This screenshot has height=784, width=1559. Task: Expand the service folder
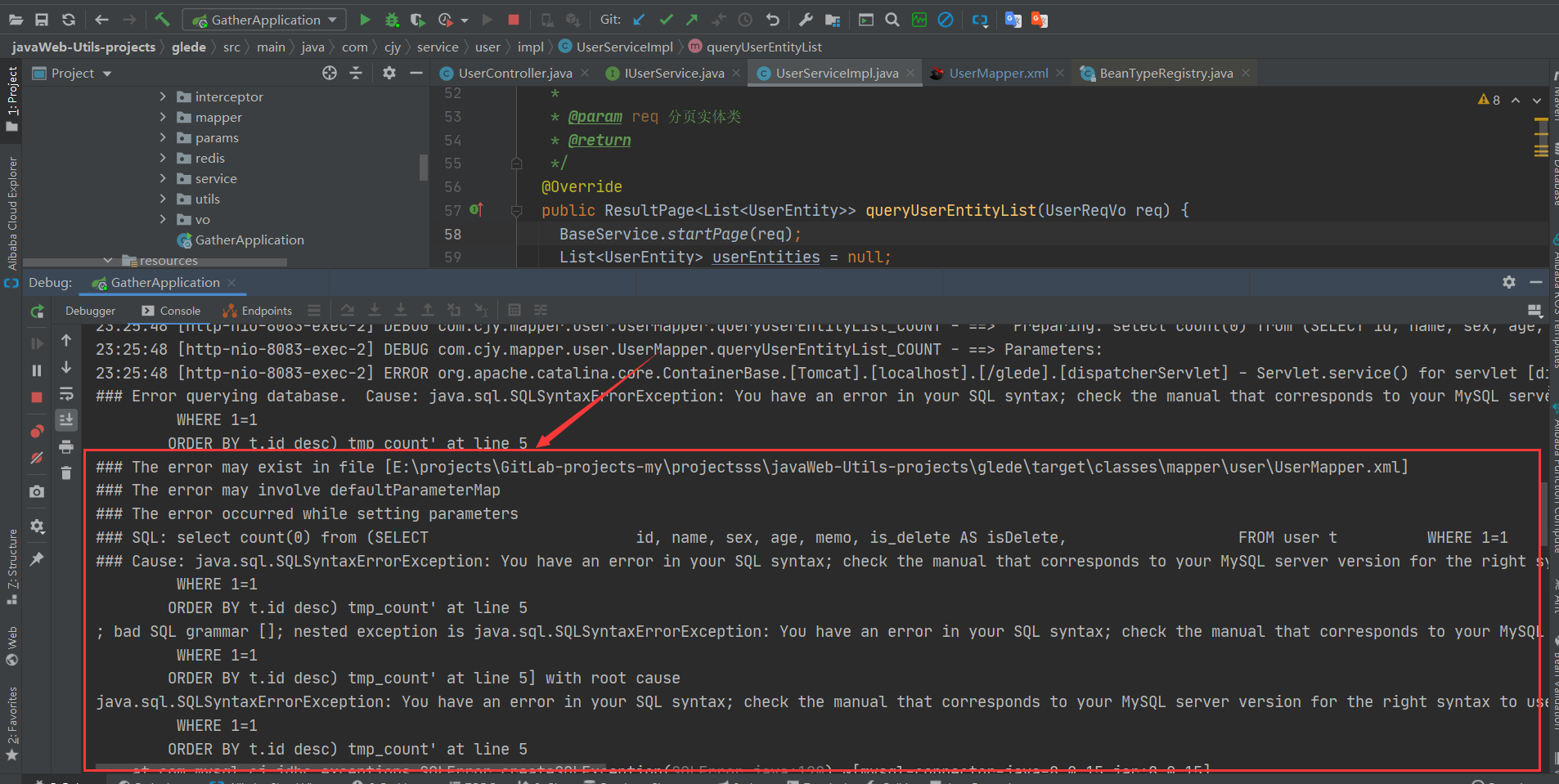[x=163, y=178]
